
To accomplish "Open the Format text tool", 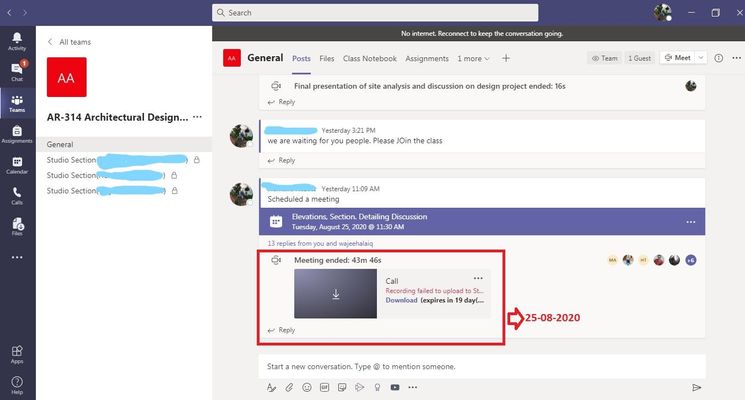I will pos(271,387).
